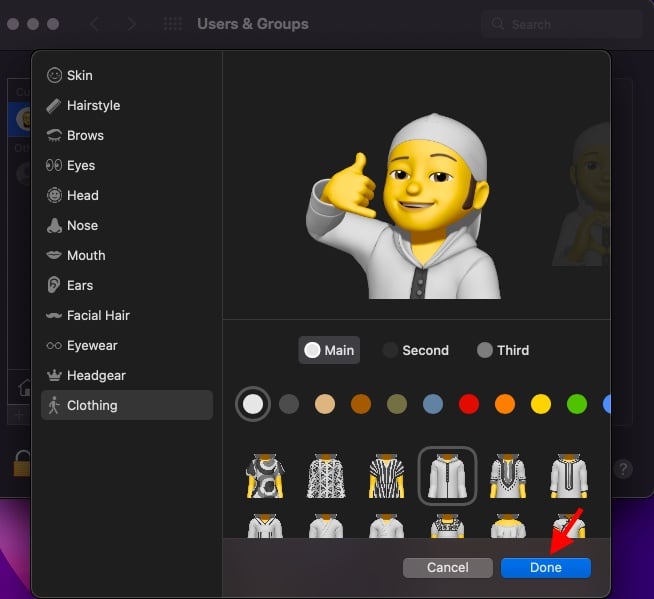Select the Skin category icon
The width and height of the screenshot is (654, 599).
54,76
